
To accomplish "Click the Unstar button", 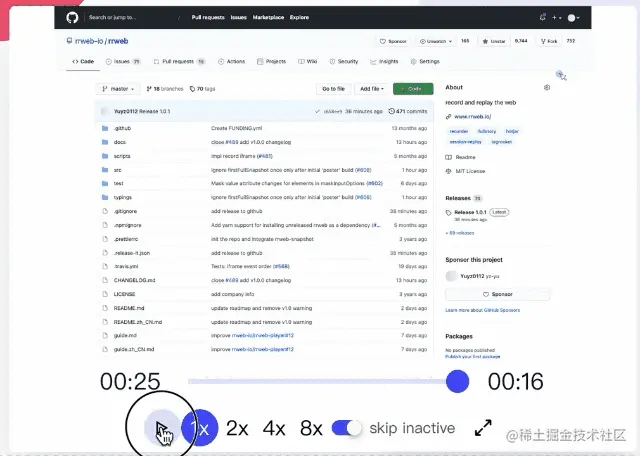I will point(494,41).
